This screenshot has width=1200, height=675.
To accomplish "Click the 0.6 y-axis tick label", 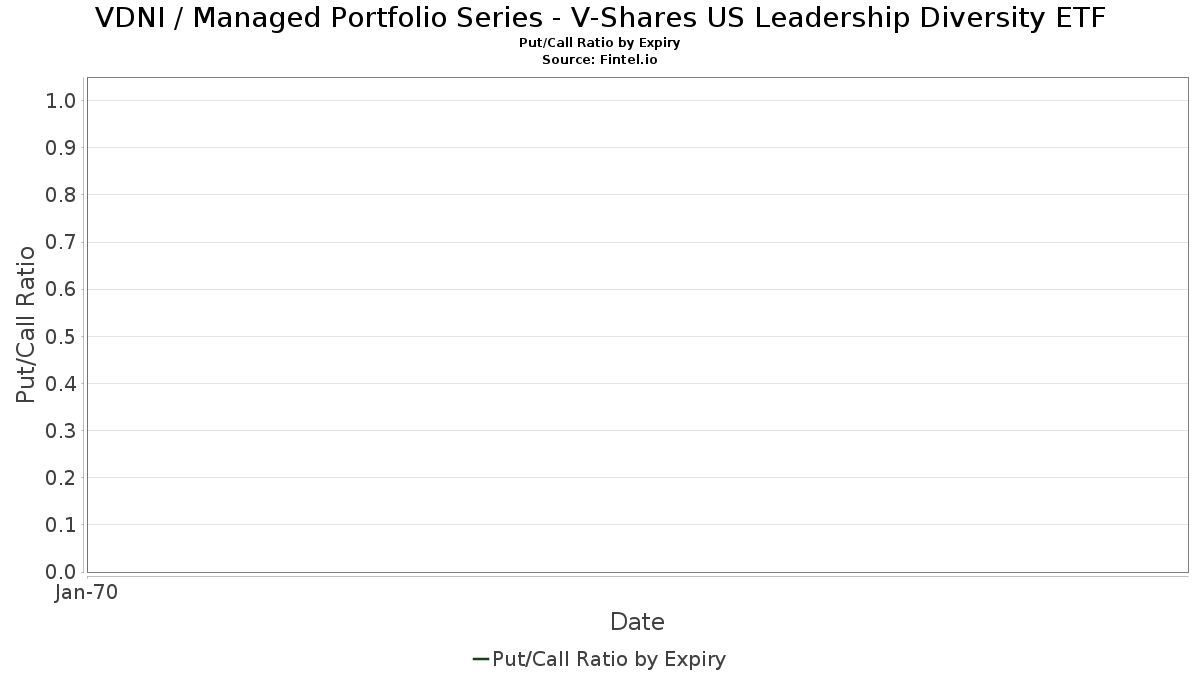I will click(61, 289).
